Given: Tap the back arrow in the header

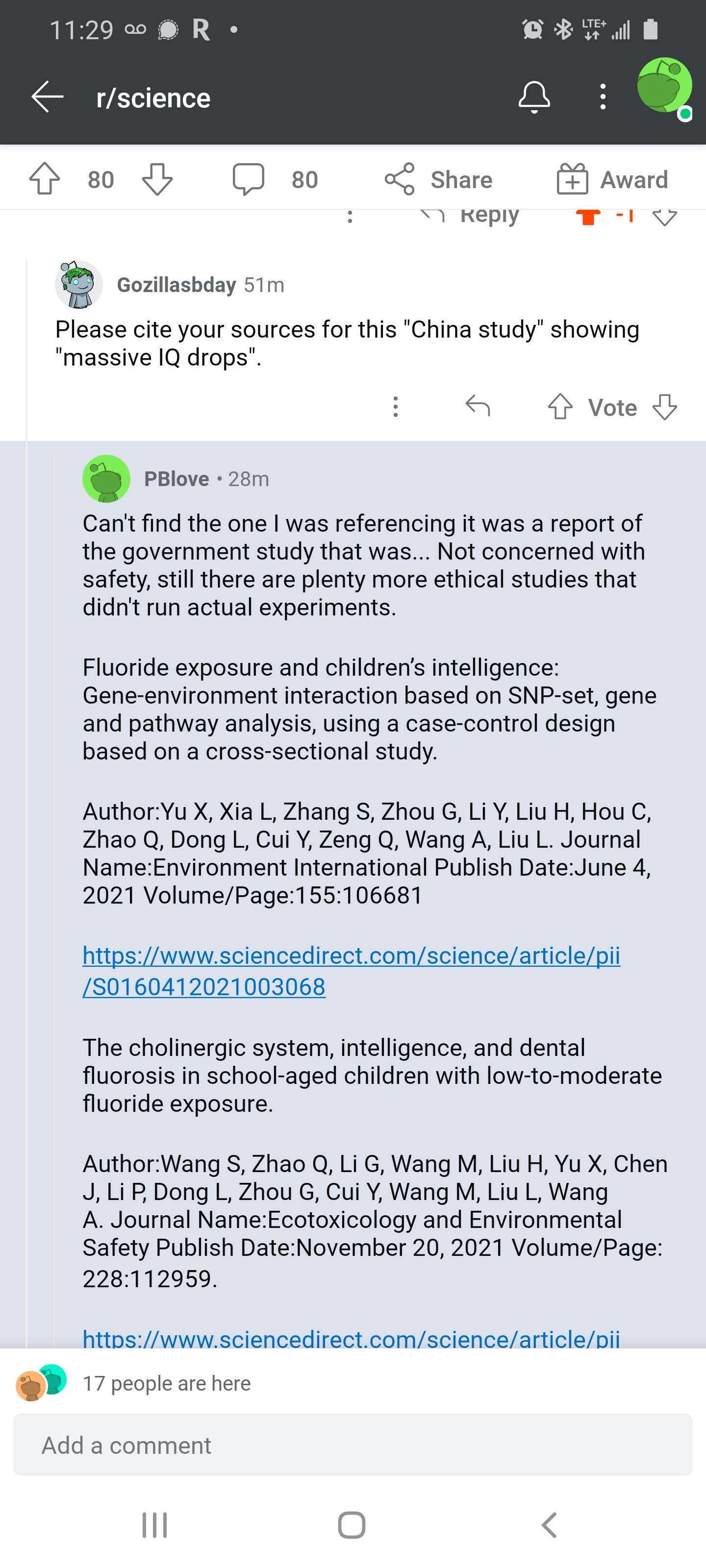Looking at the screenshot, I should click(48, 98).
